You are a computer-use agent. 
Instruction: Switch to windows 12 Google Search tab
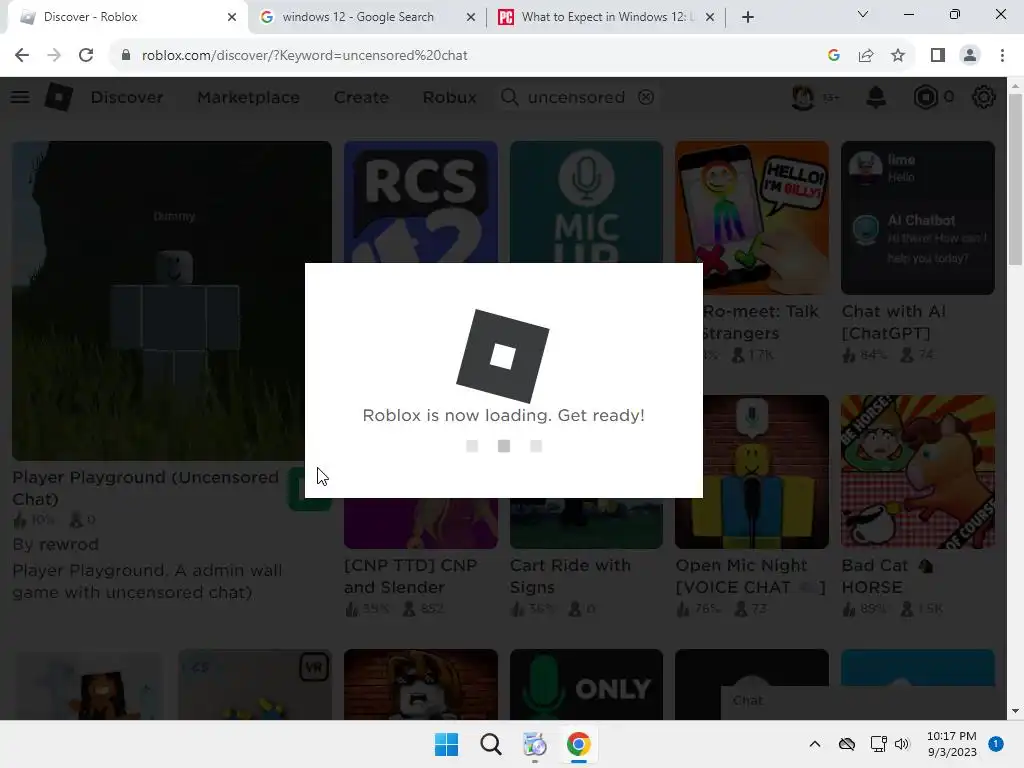point(358,17)
